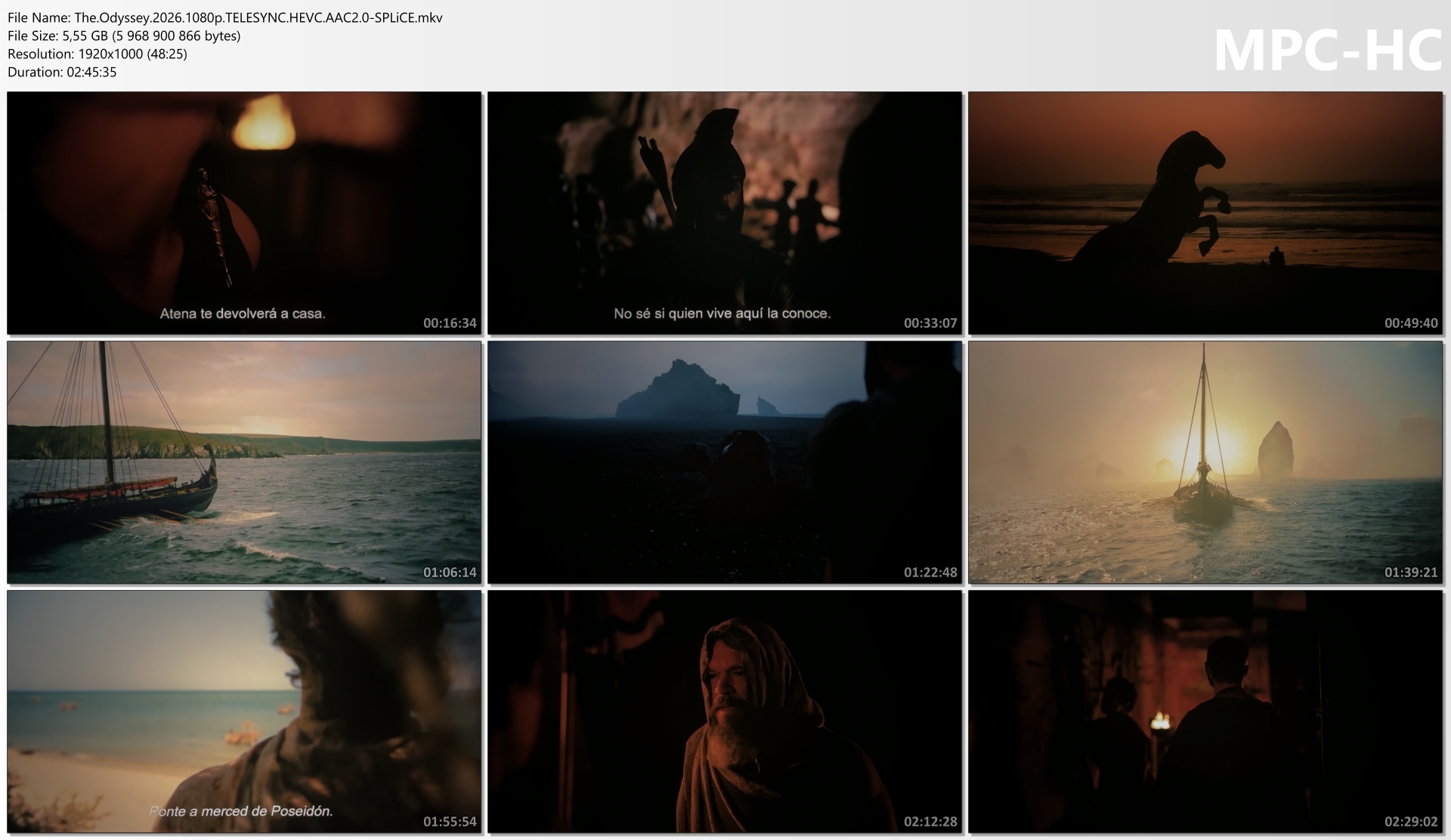Click the Duration line reading 02:45:35
Viewport: 1451px width, 840px height.
tap(62, 72)
